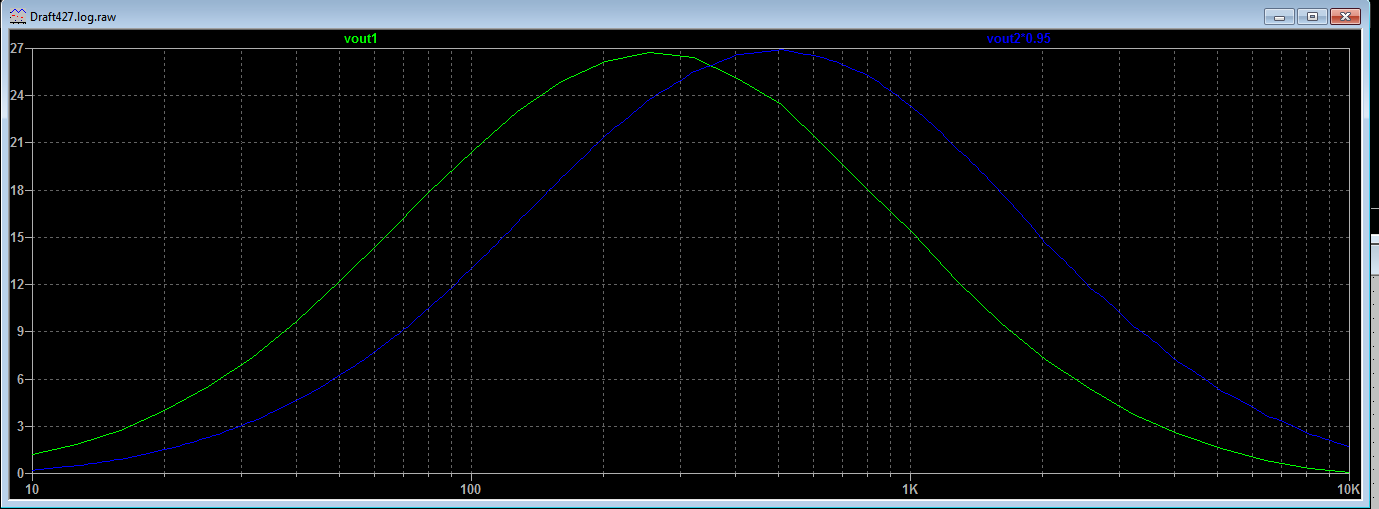Click the 18 label on vertical axis
Image resolution: width=1379 pixels, height=509 pixels.
(17, 189)
